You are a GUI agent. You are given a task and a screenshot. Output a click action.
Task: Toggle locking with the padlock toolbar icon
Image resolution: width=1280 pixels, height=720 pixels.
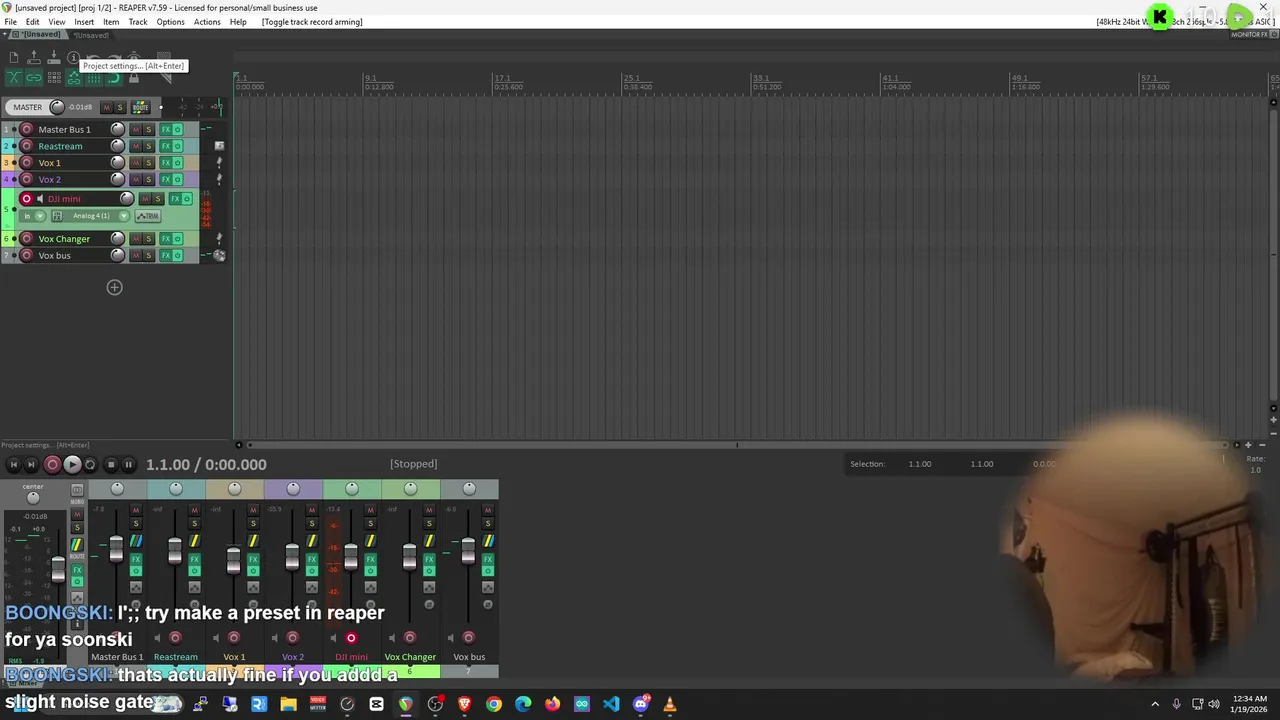(134, 77)
